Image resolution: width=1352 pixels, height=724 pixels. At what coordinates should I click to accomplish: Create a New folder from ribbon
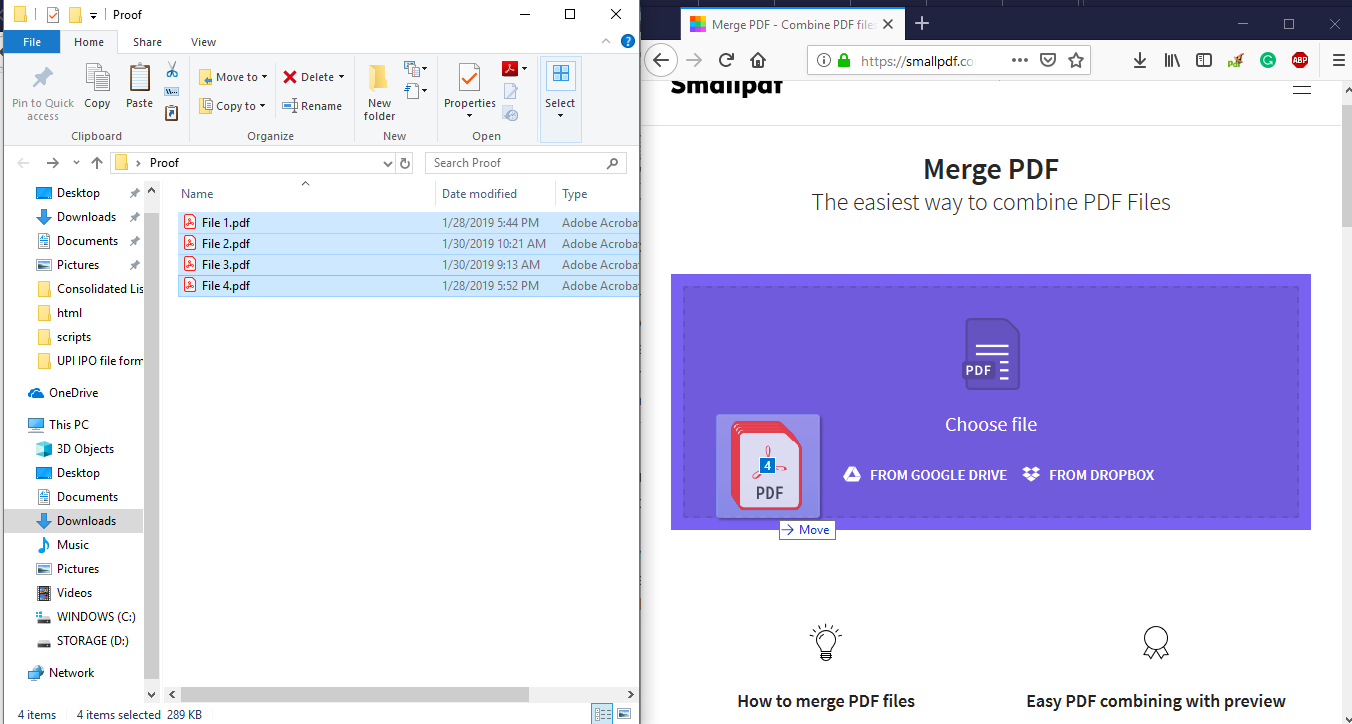click(379, 92)
